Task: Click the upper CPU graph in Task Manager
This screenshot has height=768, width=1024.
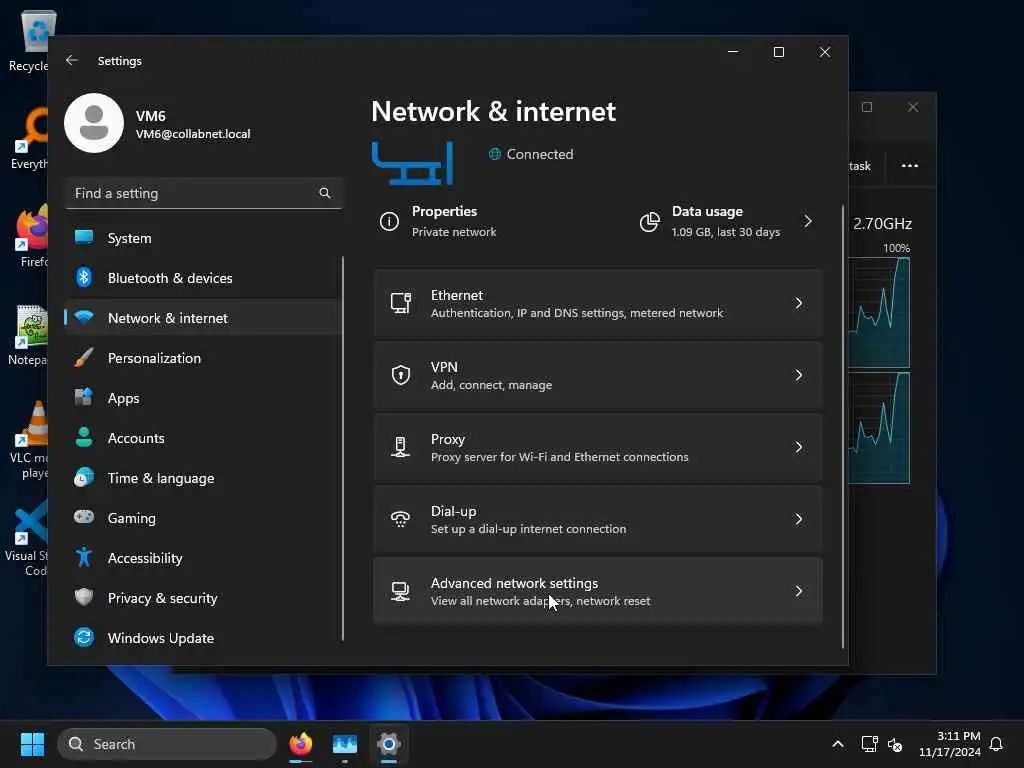Action: [879, 312]
